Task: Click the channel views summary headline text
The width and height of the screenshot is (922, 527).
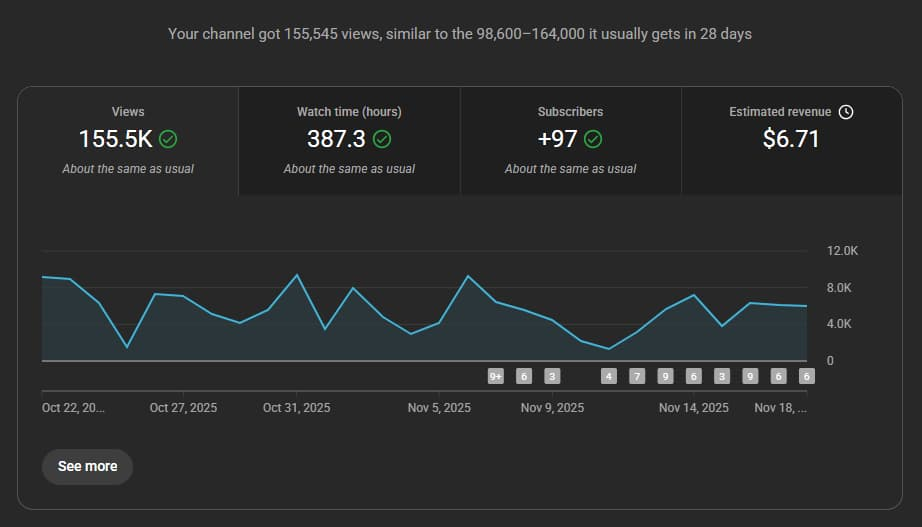Action: click(x=460, y=34)
